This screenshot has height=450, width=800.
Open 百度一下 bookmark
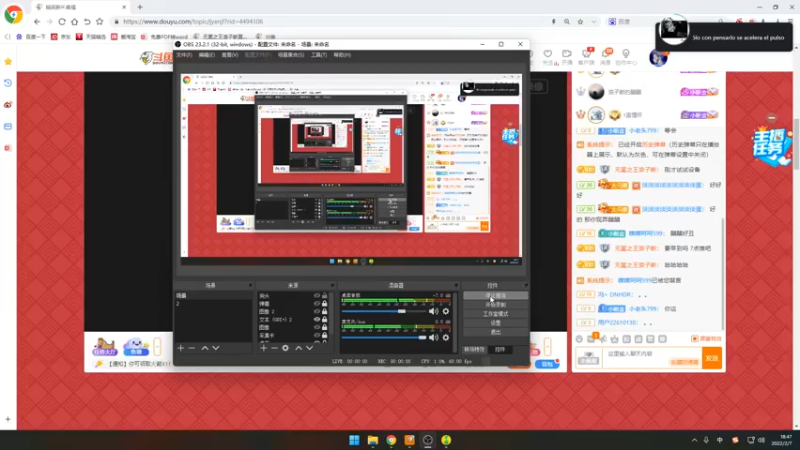tap(31, 37)
